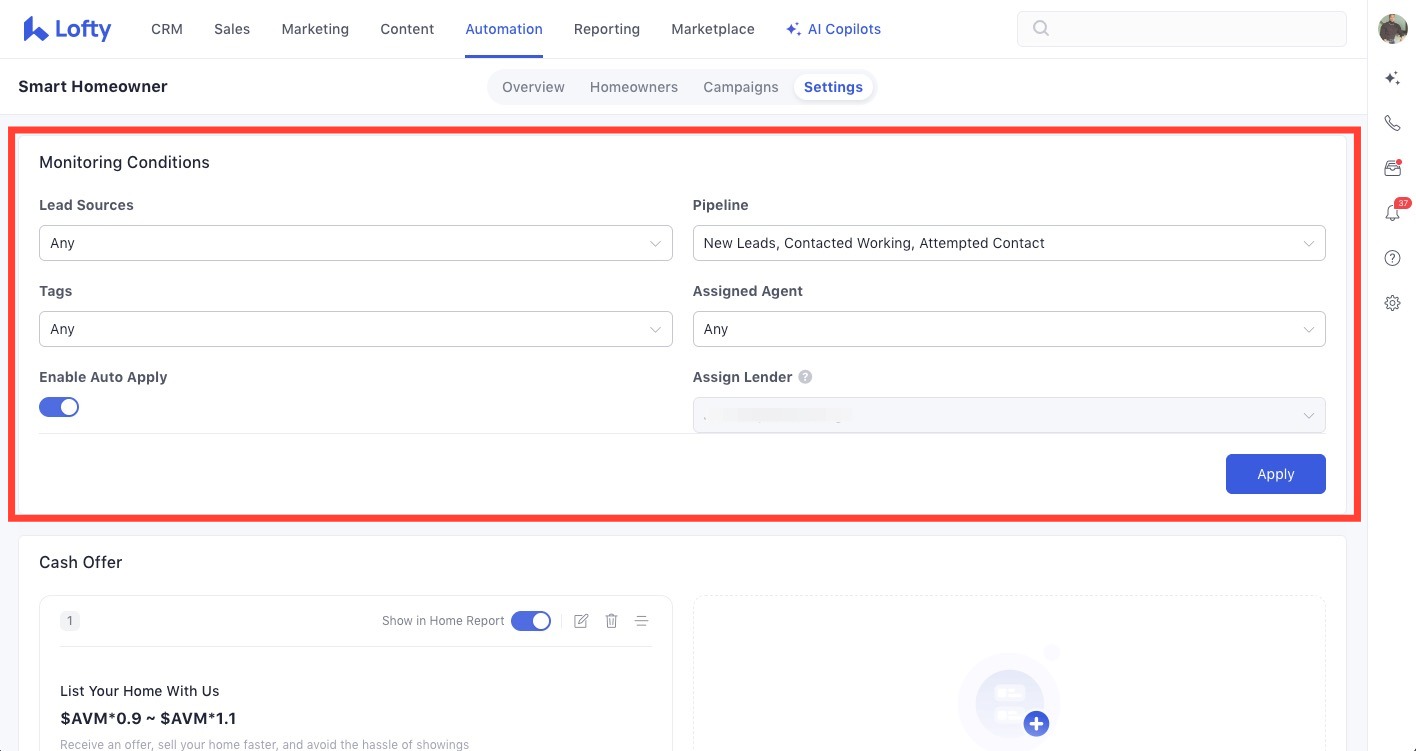Open the settings gear icon
This screenshot has width=1416, height=751.
pyautogui.click(x=1392, y=303)
